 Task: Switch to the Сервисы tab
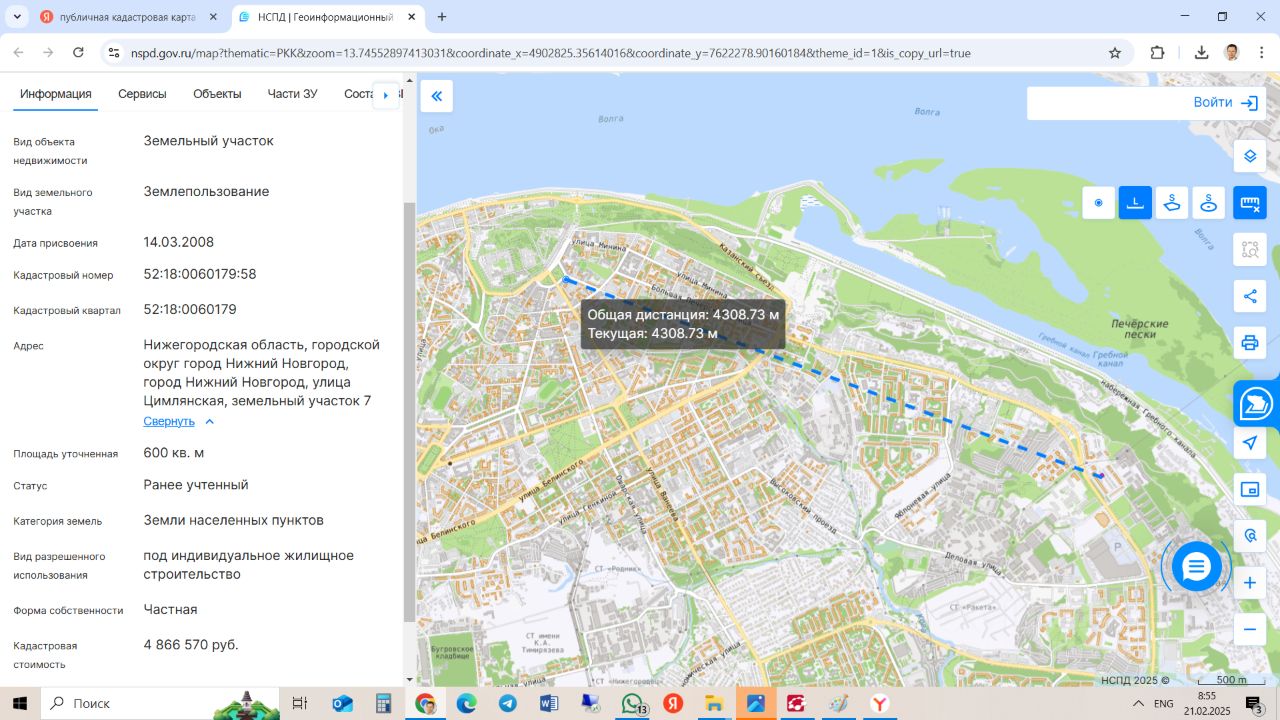(x=142, y=94)
